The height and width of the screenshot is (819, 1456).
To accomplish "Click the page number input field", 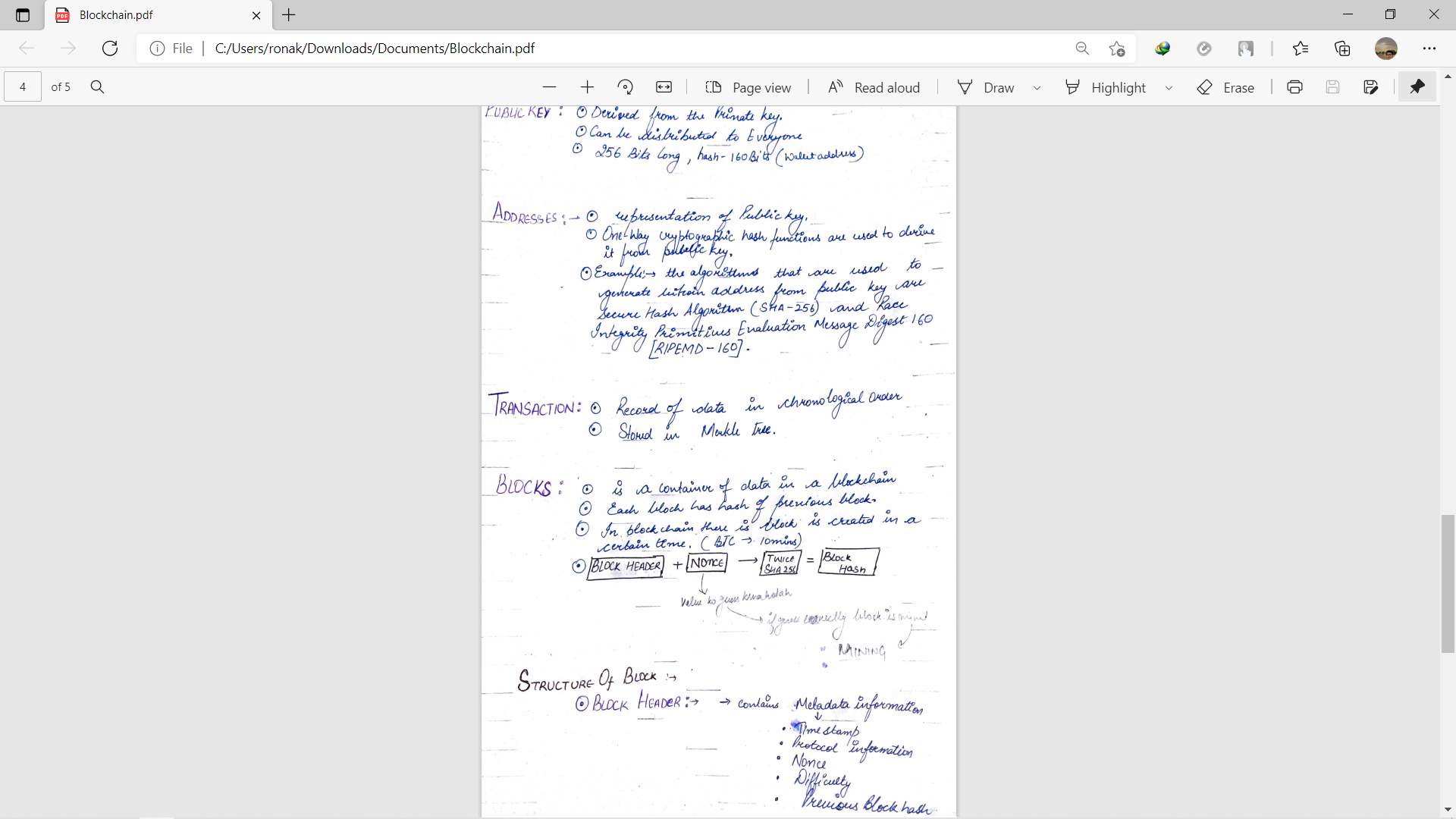I will pos(23,87).
